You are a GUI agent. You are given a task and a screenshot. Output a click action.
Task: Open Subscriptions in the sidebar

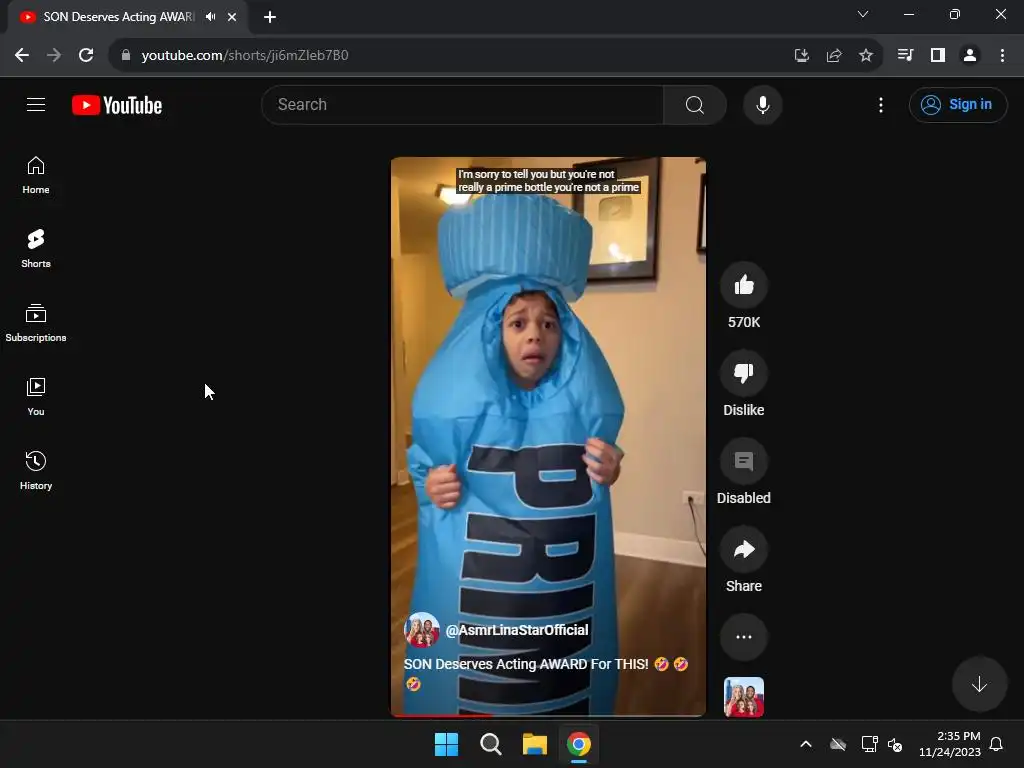point(36,323)
